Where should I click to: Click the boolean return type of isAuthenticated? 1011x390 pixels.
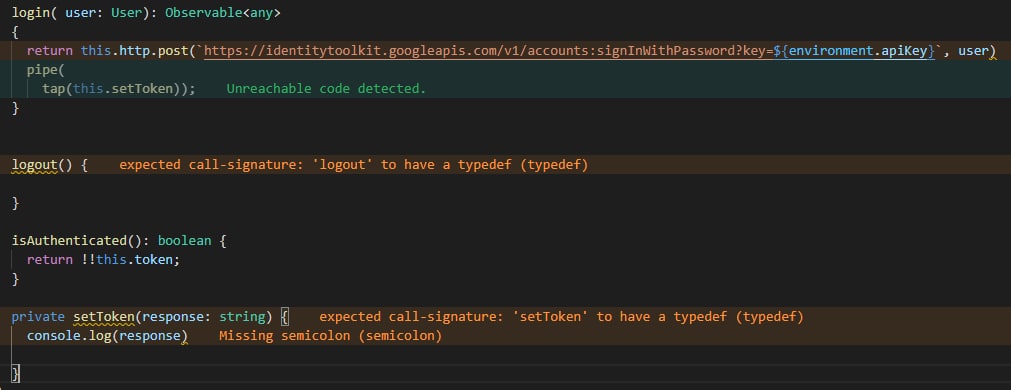coord(184,240)
